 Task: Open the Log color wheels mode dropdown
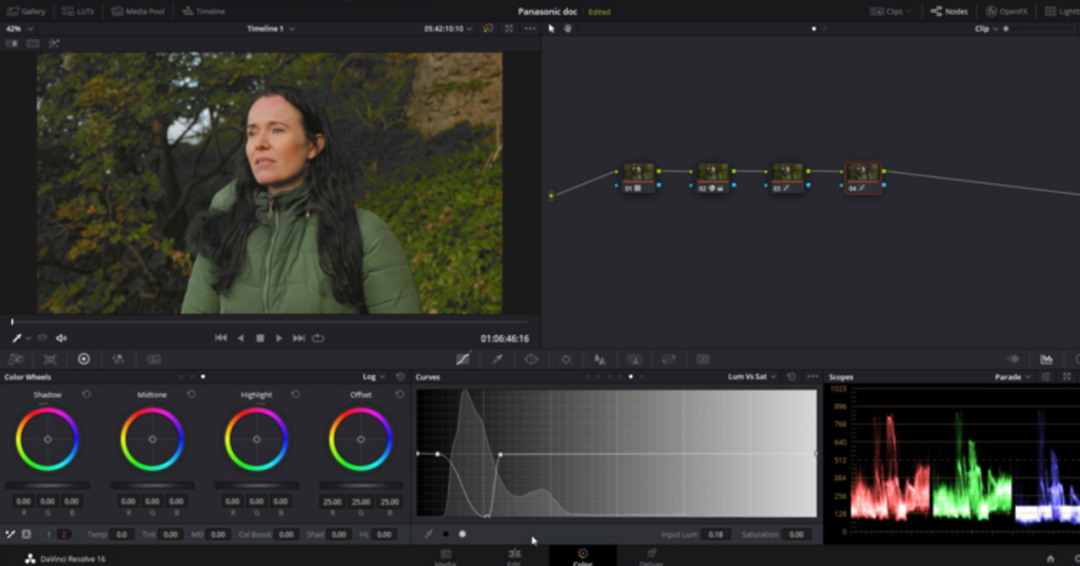point(374,377)
